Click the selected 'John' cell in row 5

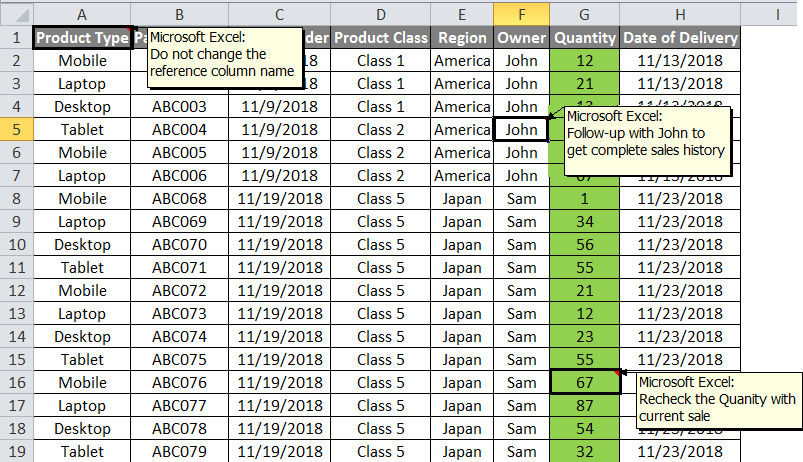pos(521,130)
